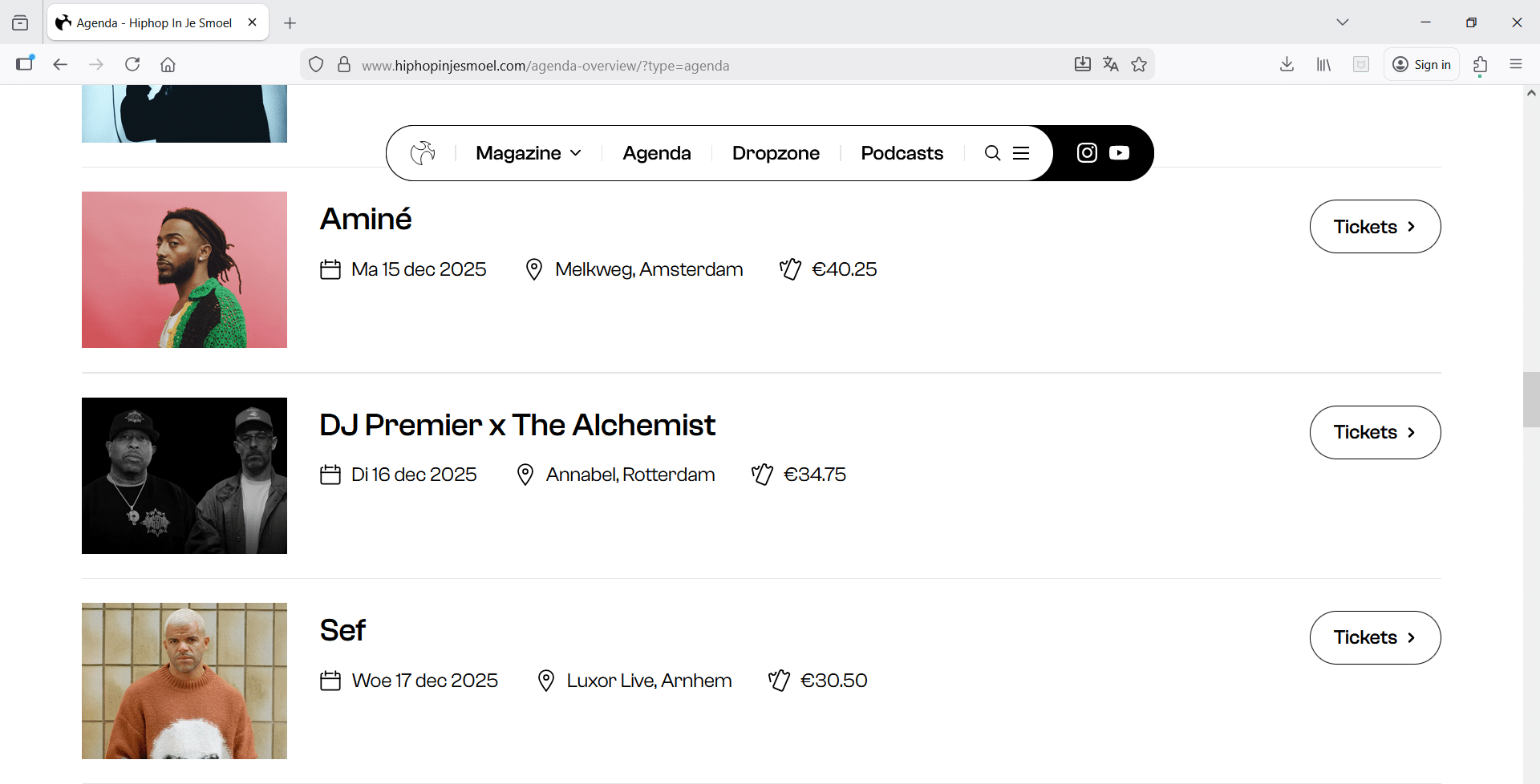
Task: Open the downloads panel
Action: point(1287,64)
